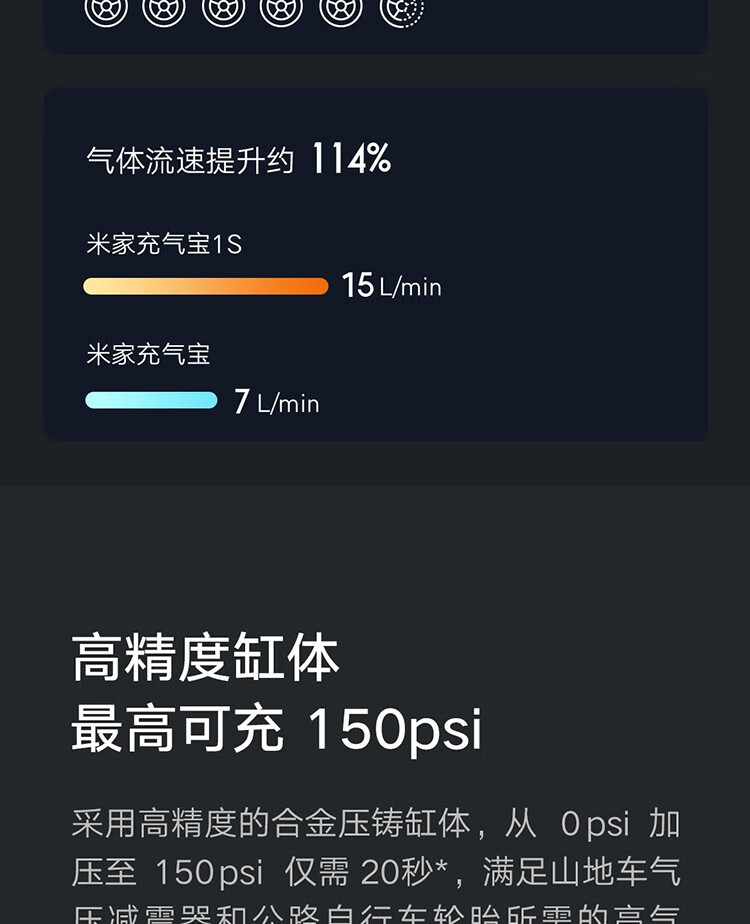
Task: Click the 0 psi text in paragraph
Action: click(595, 824)
